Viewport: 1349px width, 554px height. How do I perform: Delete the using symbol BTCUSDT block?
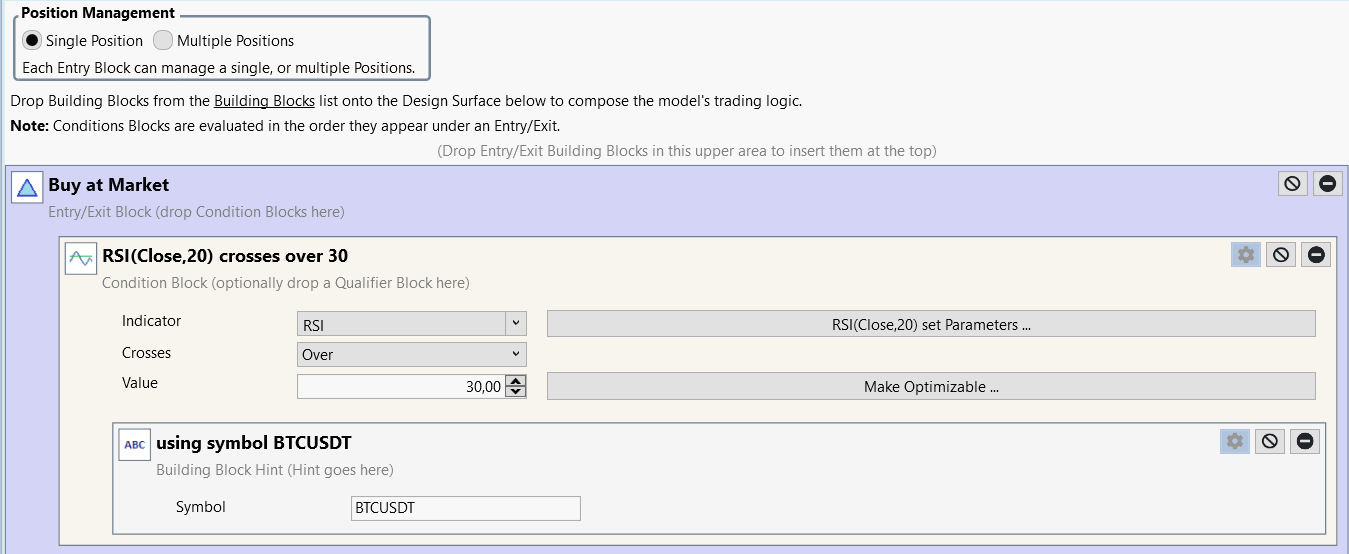pyautogui.click(x=1304, y=441)
